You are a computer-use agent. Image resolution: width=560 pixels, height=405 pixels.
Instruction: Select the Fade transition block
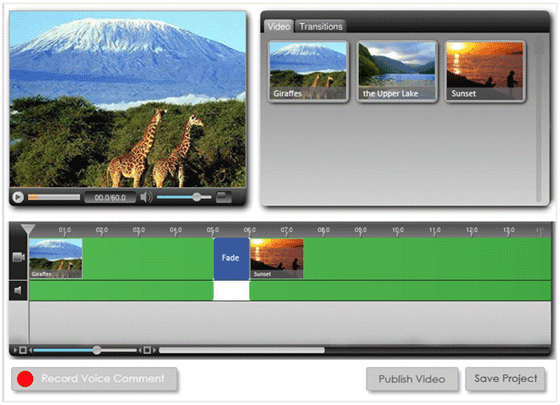click(x=231, y=258)
